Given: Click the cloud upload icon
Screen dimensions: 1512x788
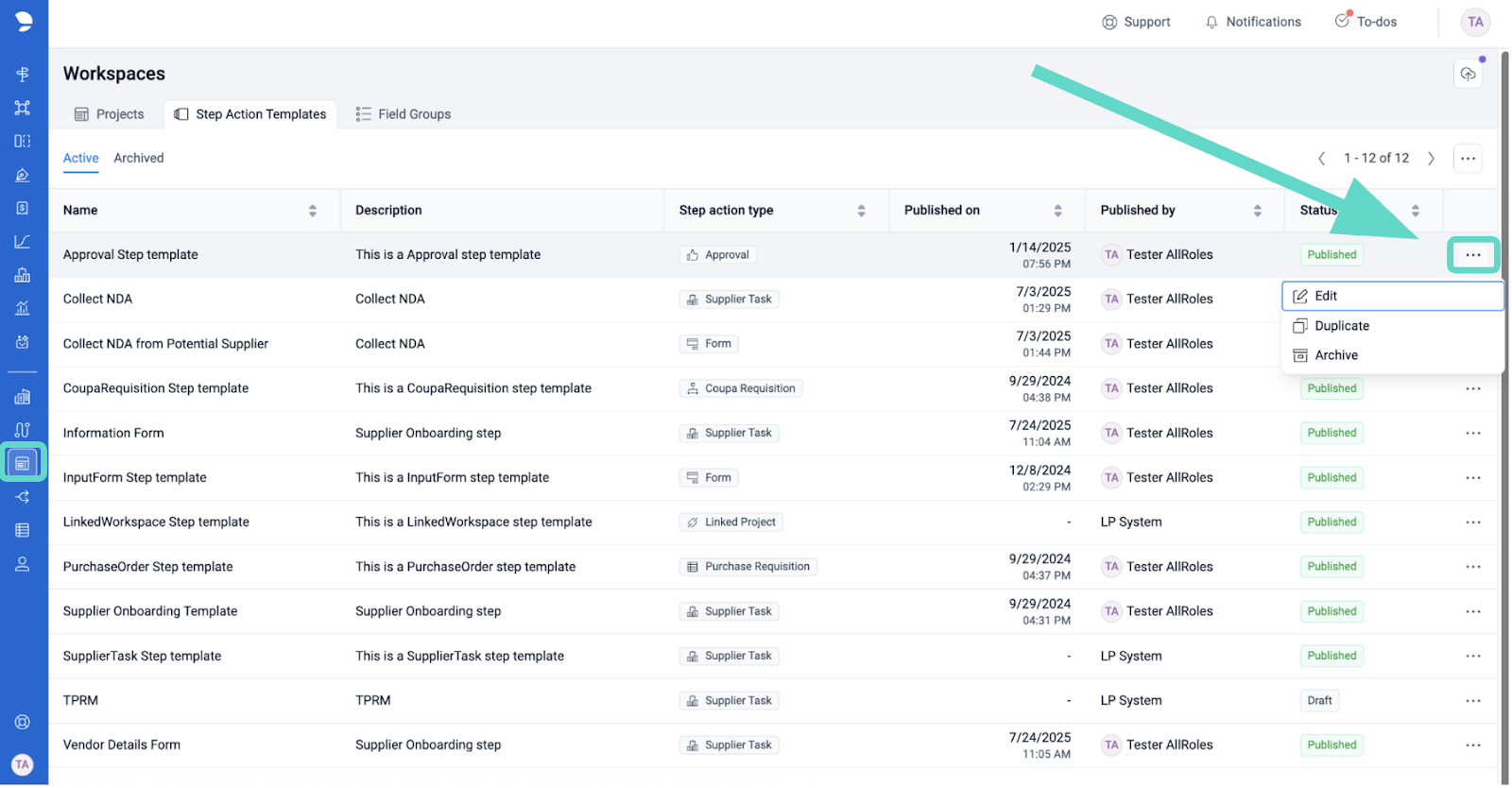Looking at the screenshot, I should point(1468,74).
